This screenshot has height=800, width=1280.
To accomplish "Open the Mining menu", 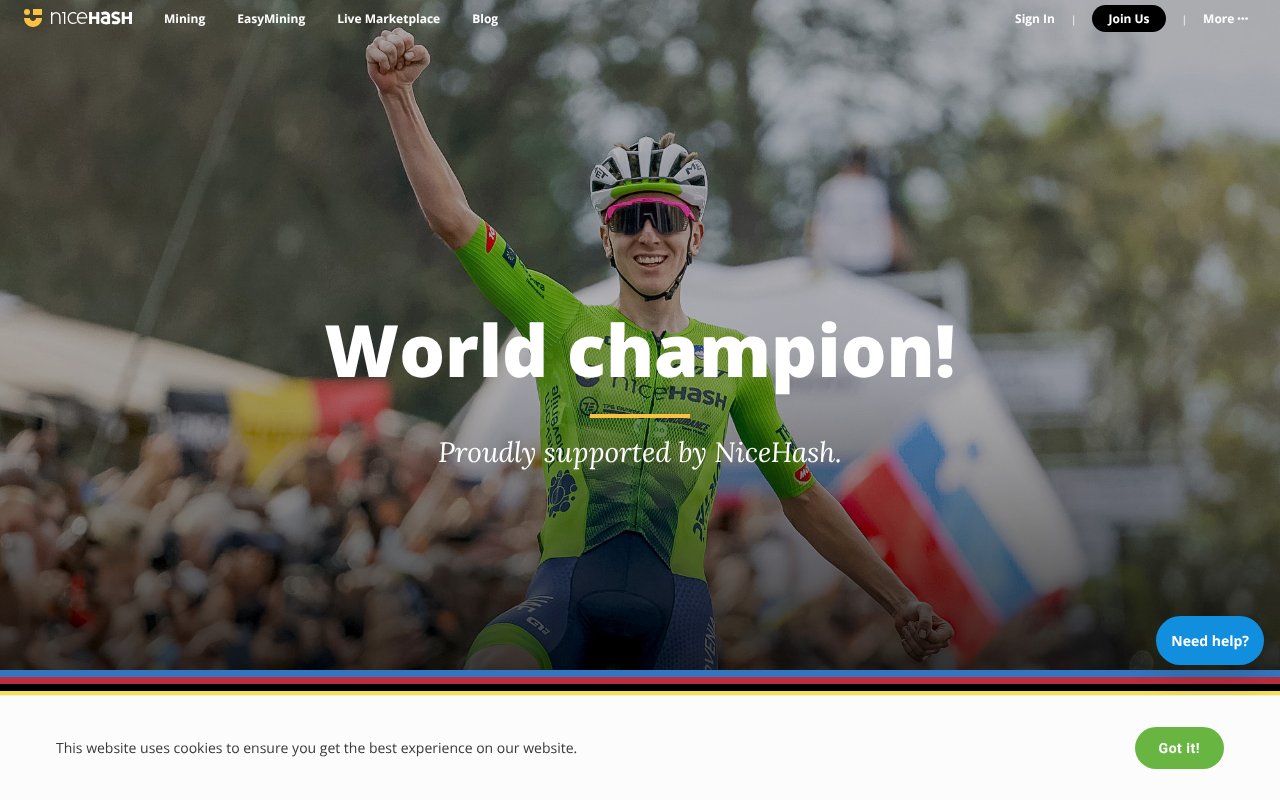I will 185,19.
